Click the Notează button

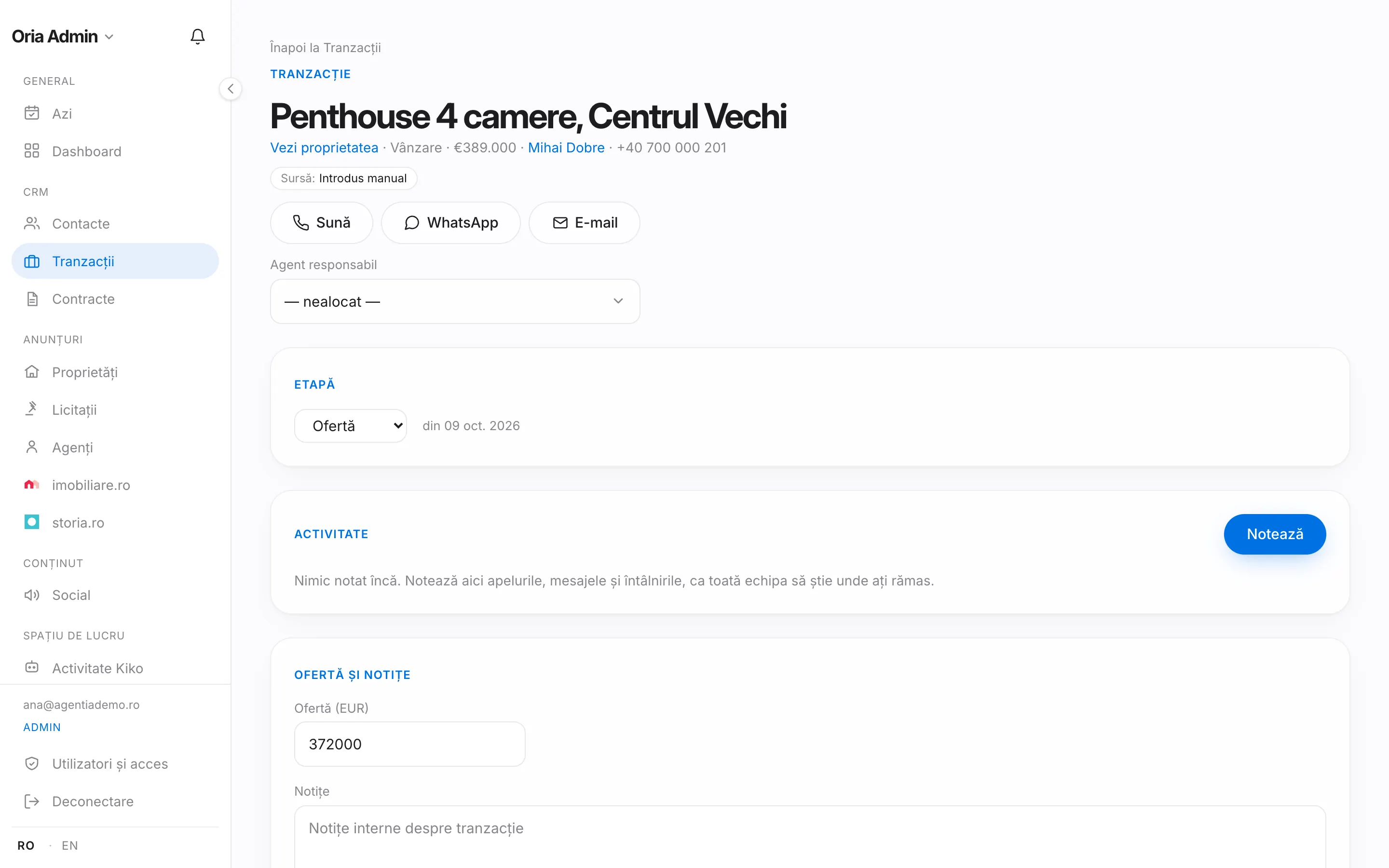pyautogui.click(x=1274, y=534)
